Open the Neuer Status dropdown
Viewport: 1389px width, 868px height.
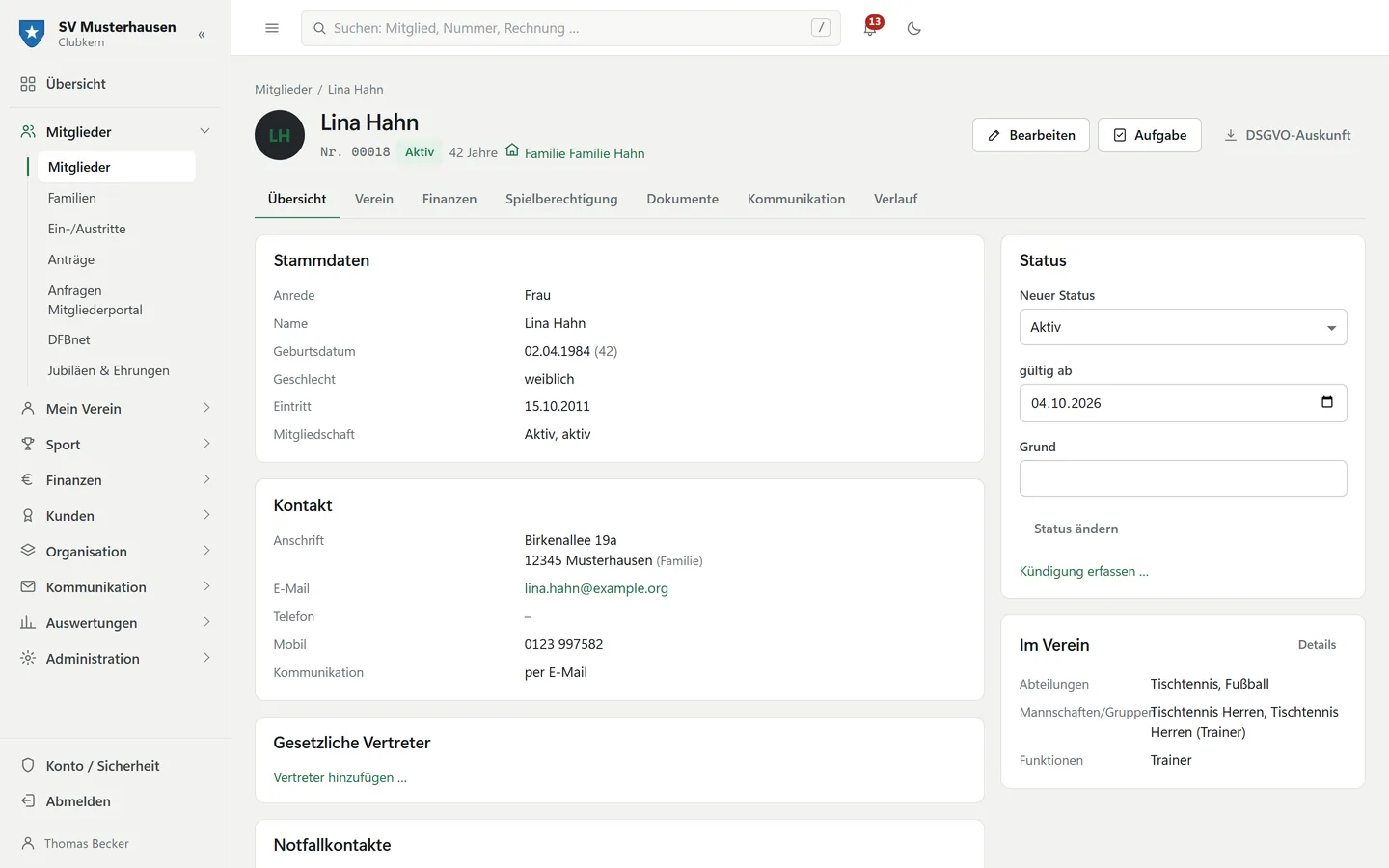click(x=1183, y=327)
